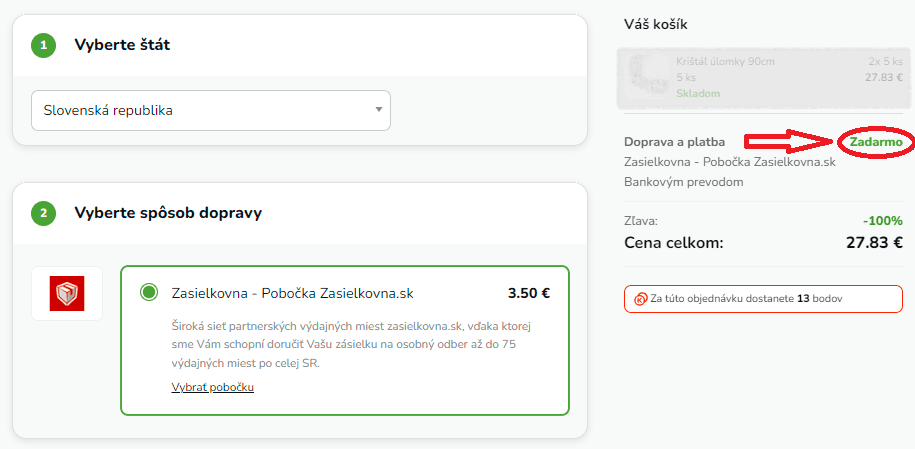Click the green step 1 number badge

(x=43, y=45)
